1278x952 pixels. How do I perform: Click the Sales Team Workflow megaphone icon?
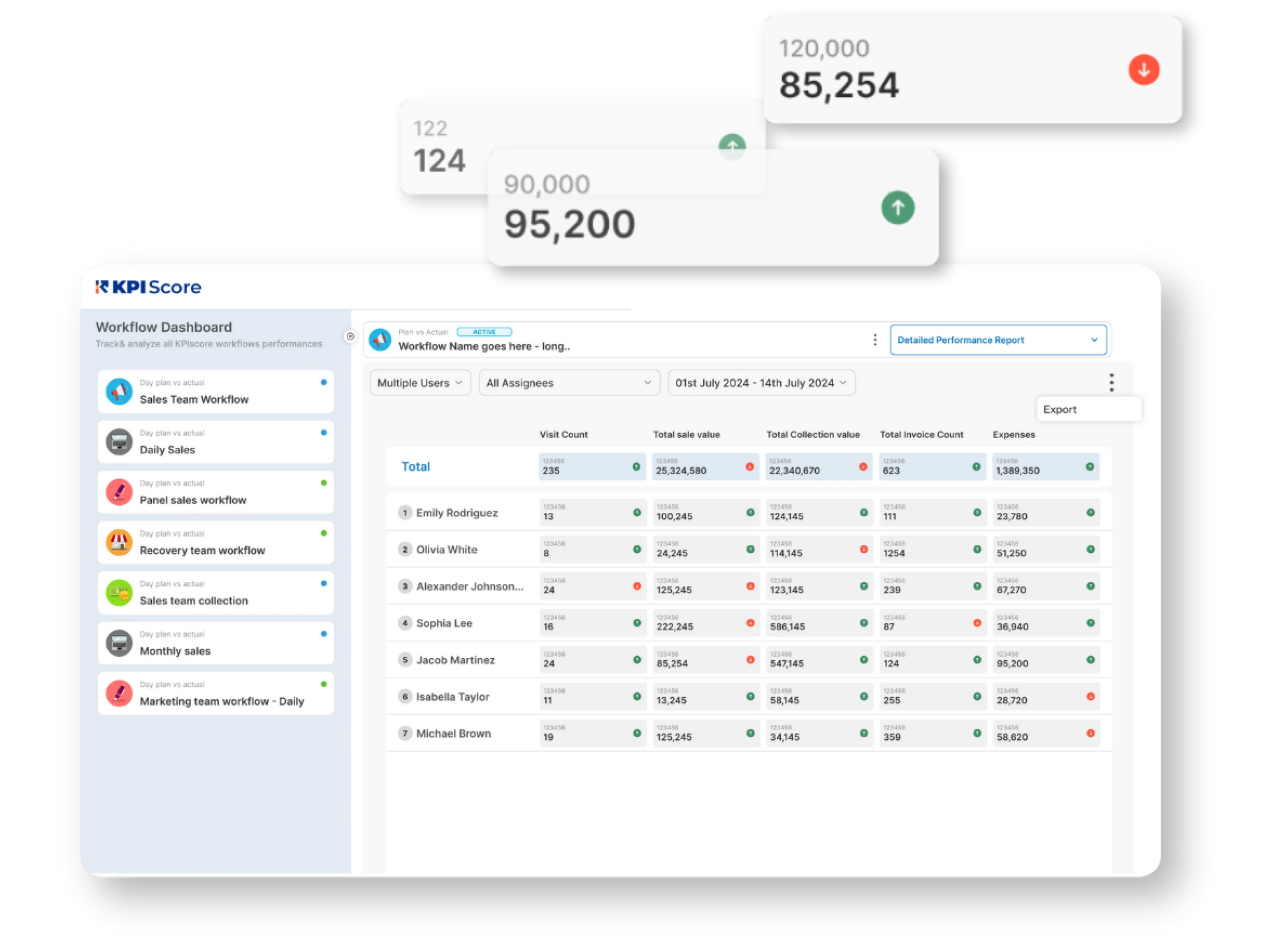click(119, 392)
